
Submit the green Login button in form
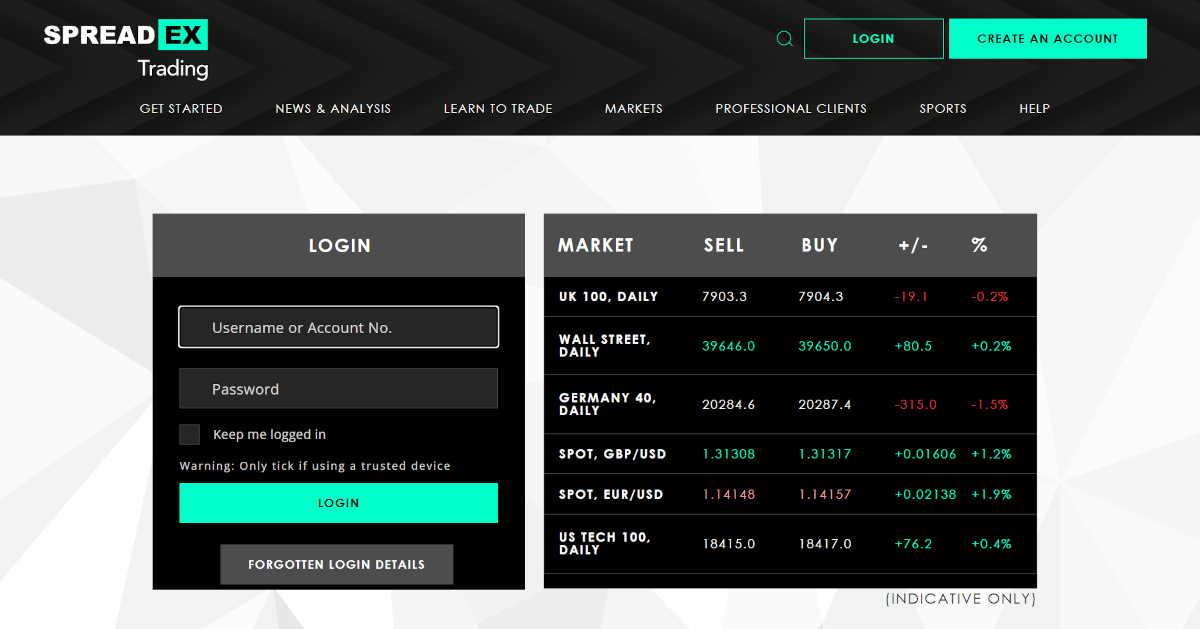click(338, 503)
